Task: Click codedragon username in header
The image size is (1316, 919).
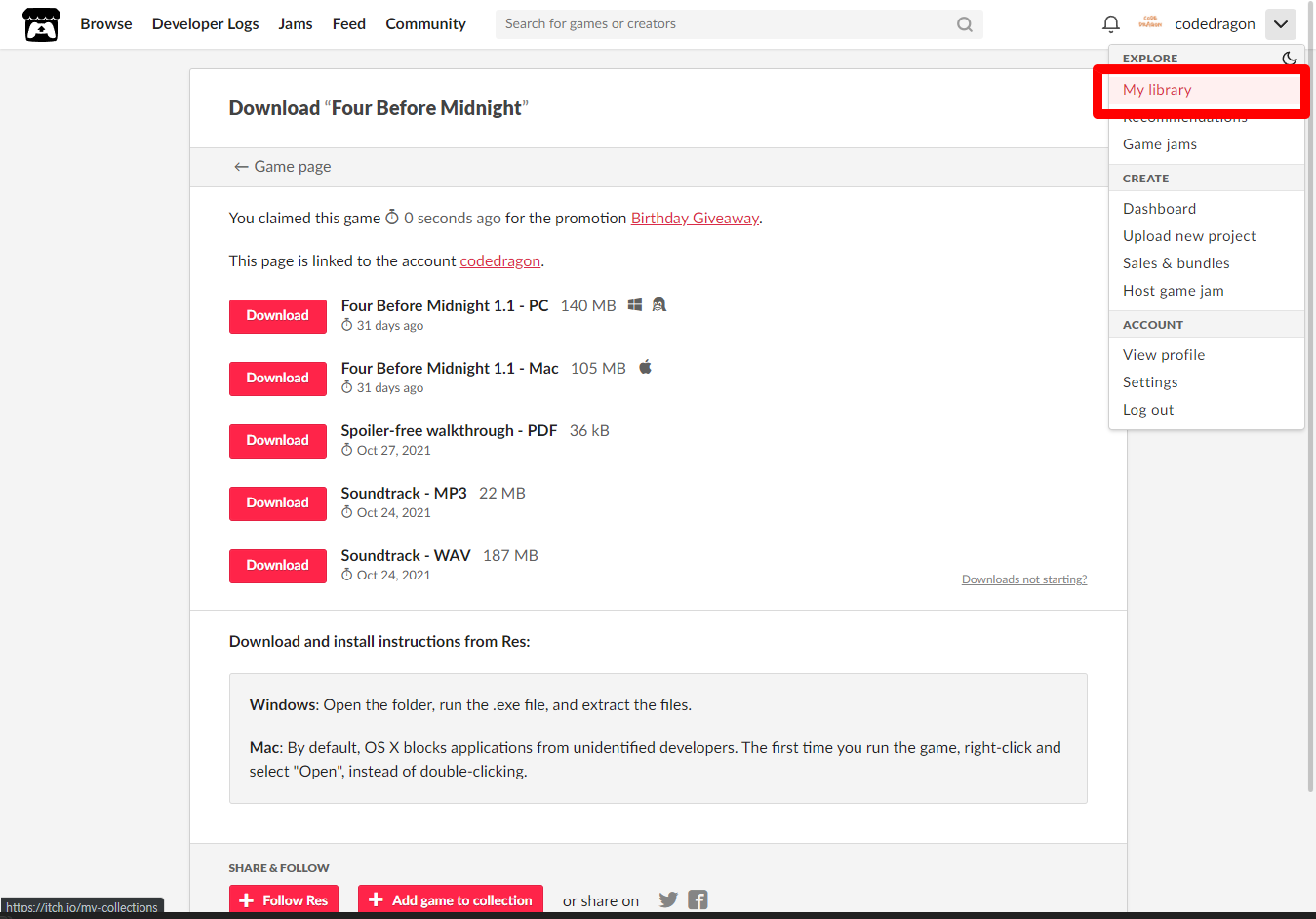Action: [x=1215, y=24]
